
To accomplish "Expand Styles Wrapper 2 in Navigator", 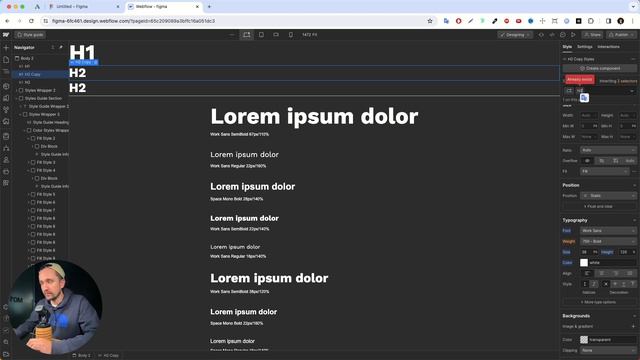I will 17,90.
